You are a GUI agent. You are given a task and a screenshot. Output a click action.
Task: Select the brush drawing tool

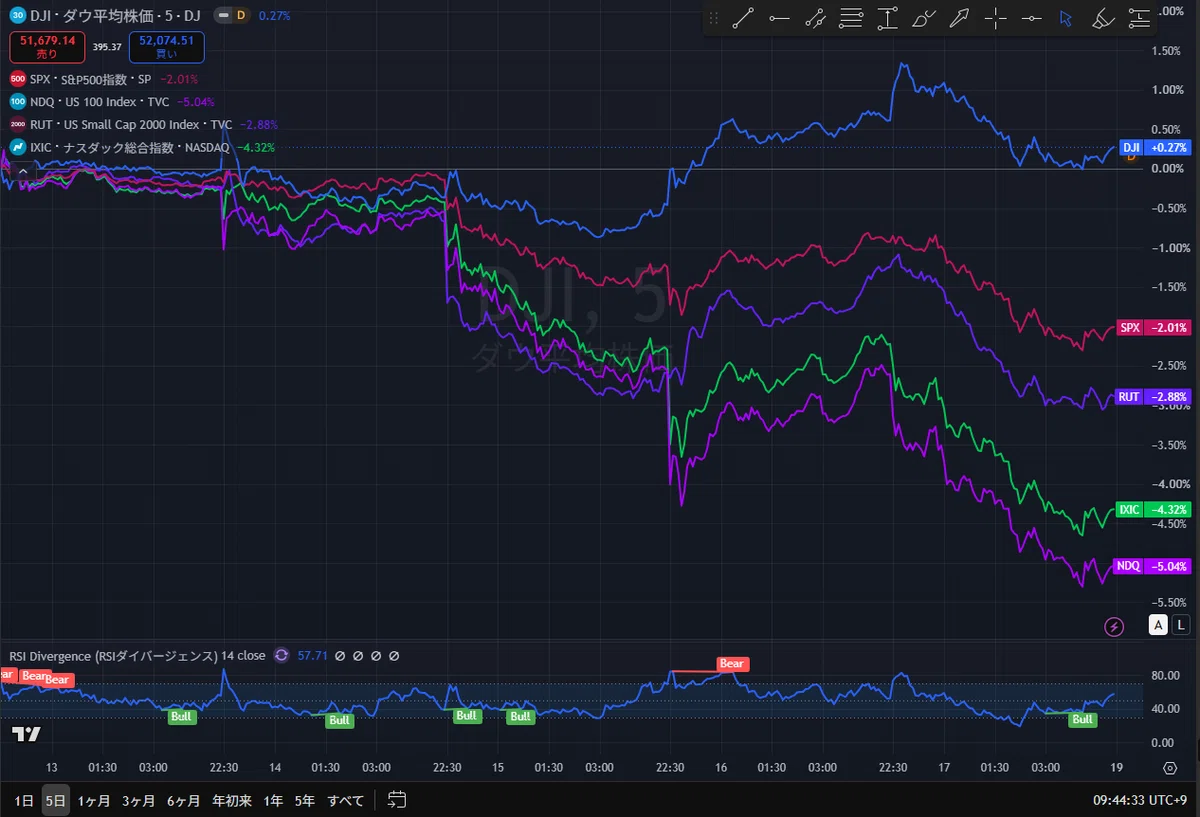(923, 18)
